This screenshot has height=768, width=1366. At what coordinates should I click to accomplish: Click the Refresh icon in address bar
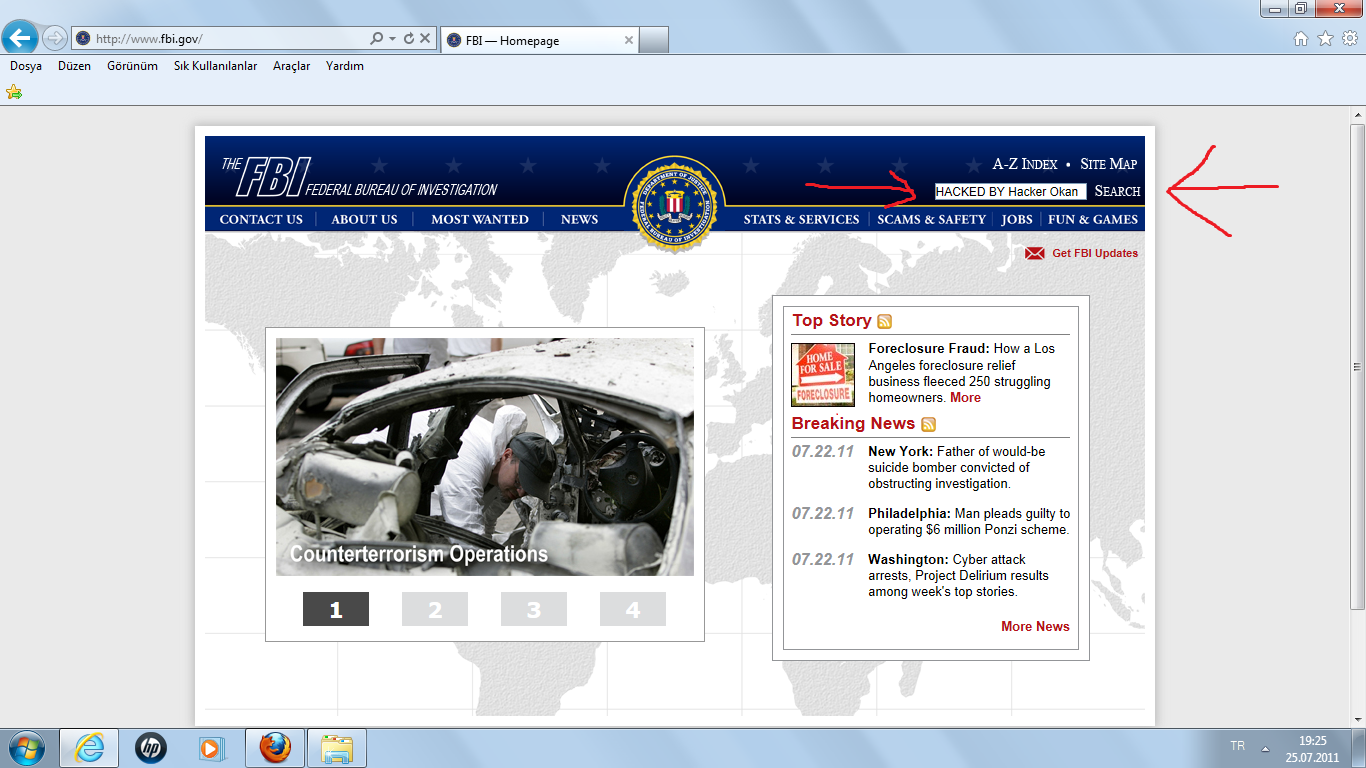(408, 38)
